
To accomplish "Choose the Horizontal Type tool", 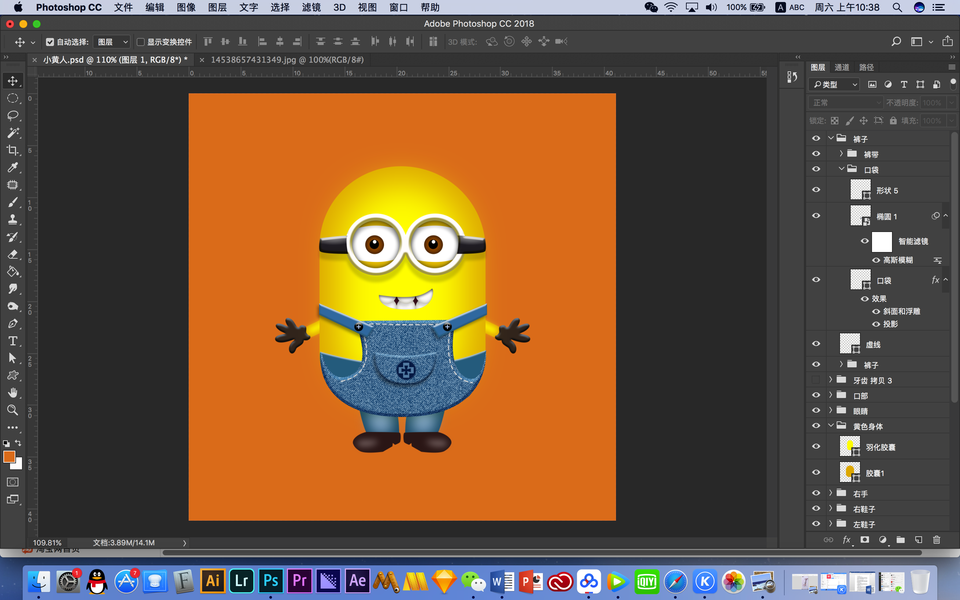I will point(13,341).
